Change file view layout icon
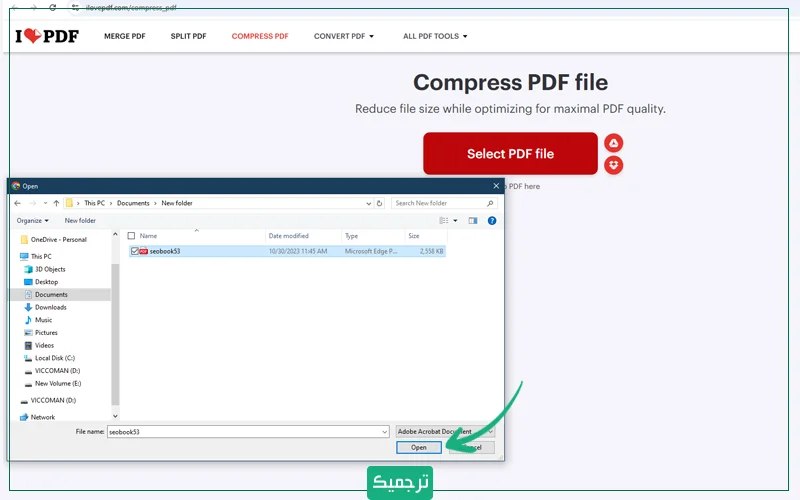Image resolution: width=800 pixels, height=500 pixels. 444,220
